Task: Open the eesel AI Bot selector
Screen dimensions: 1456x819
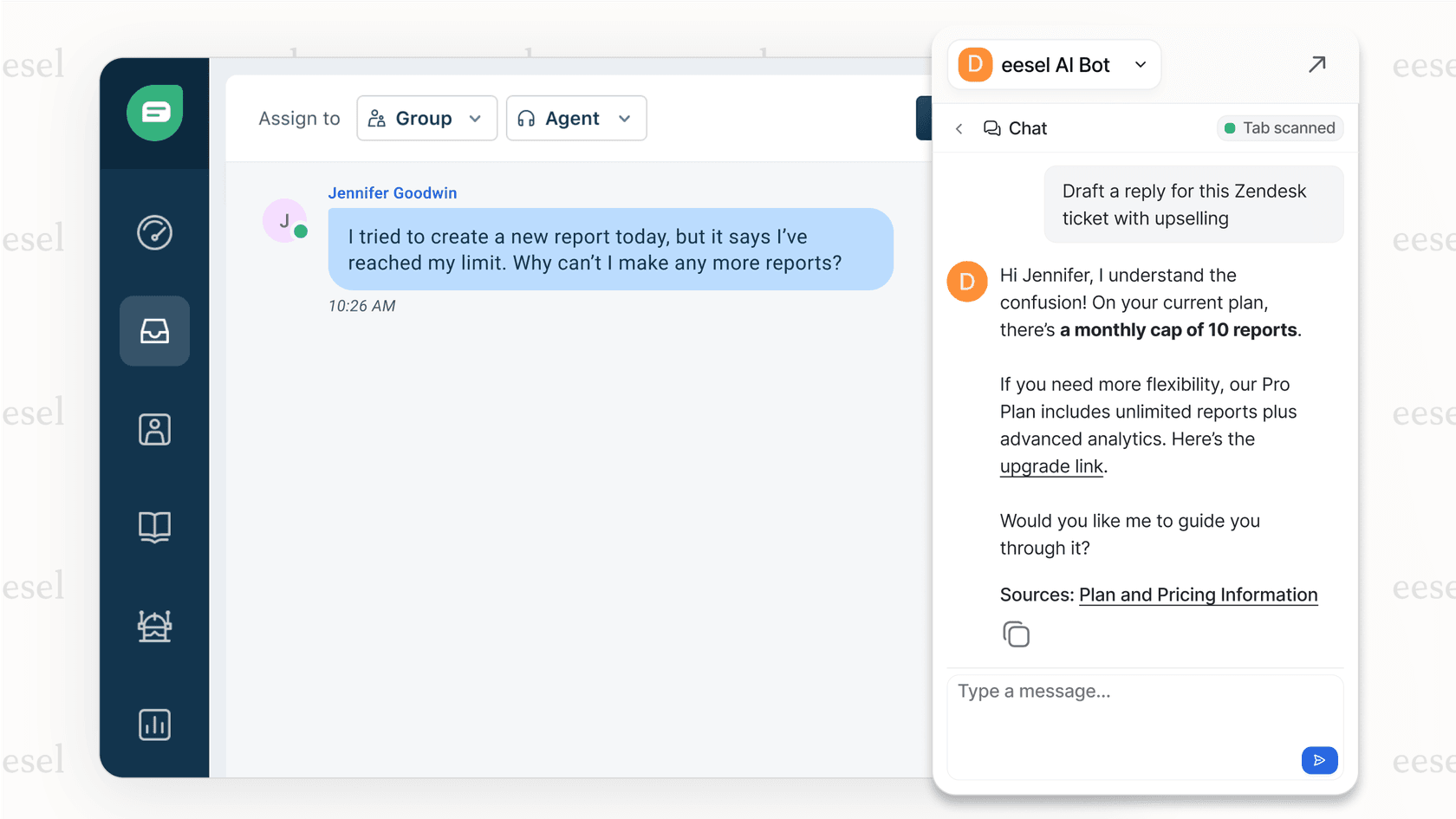Action: coord(1054,64)
